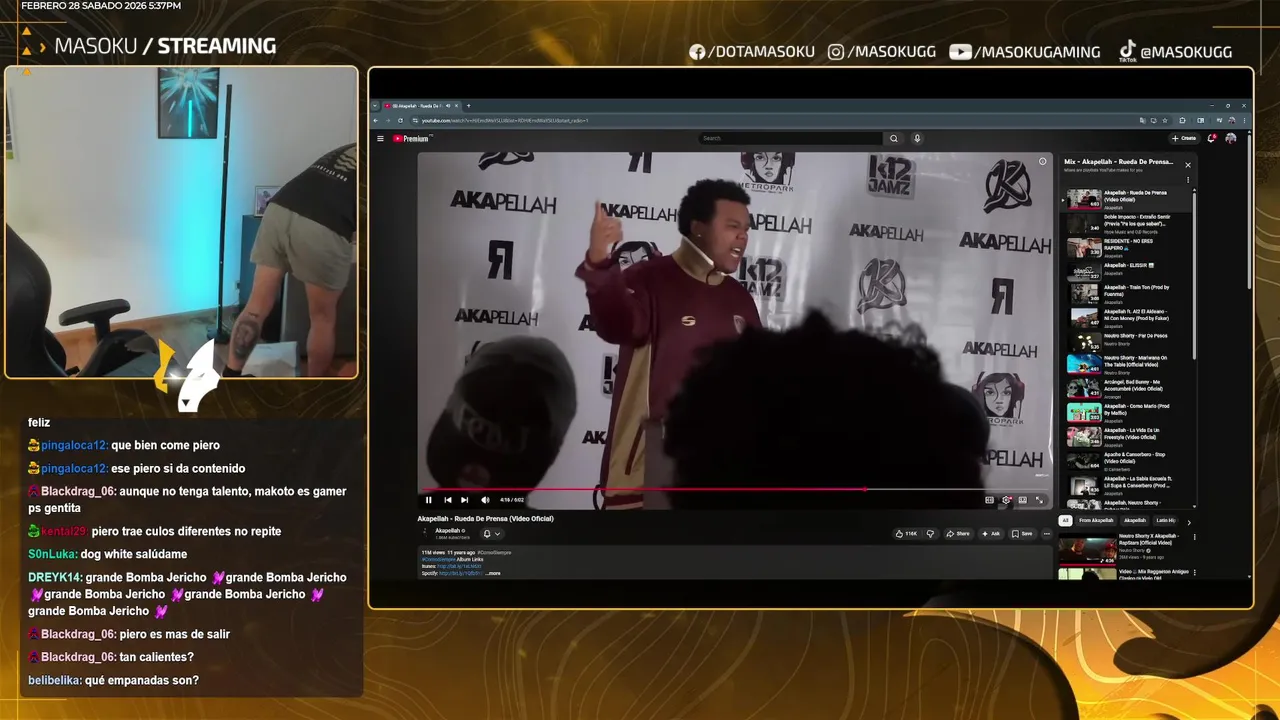Expand the description with ...more
Image resolution: width=1280 pixels, height=720 pixels.
tap(493, 573)
